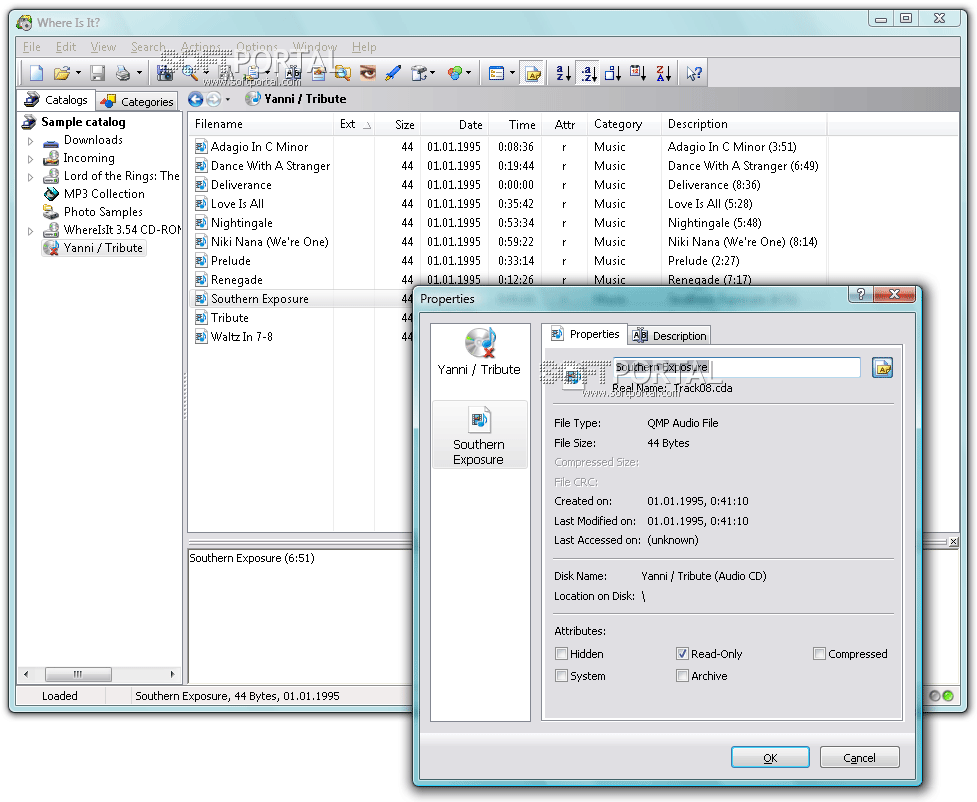Click the eye icon in toolbar
This screenshot has width=977, height=802.
pos(368,74)
